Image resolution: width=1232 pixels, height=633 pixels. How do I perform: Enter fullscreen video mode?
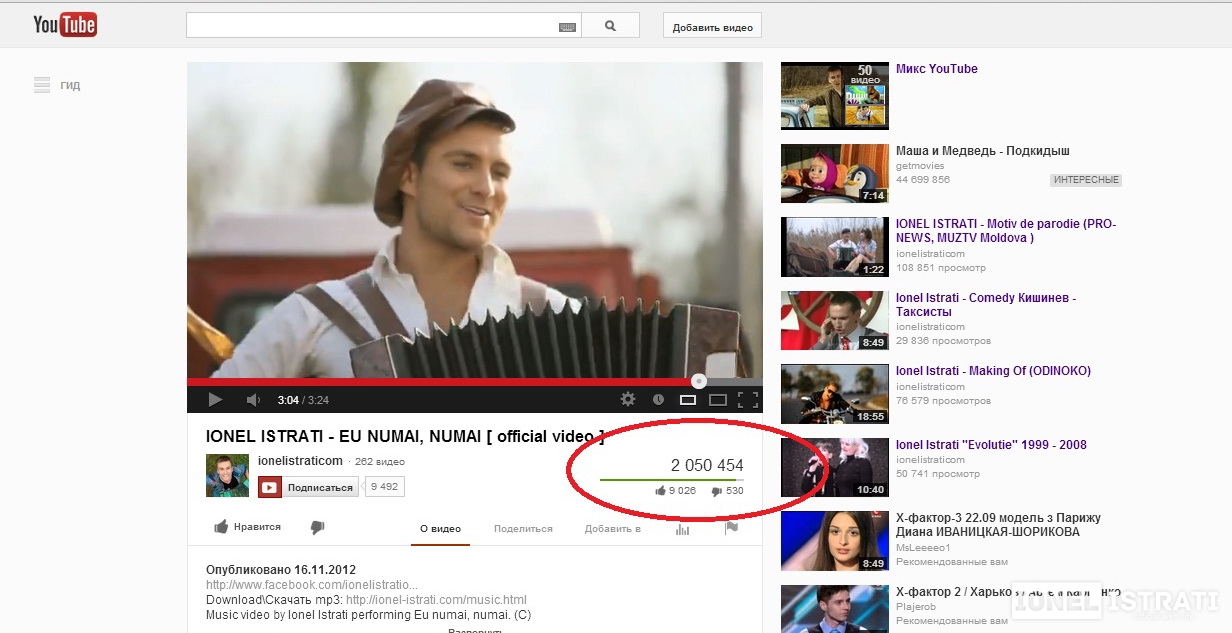point(747,400)
